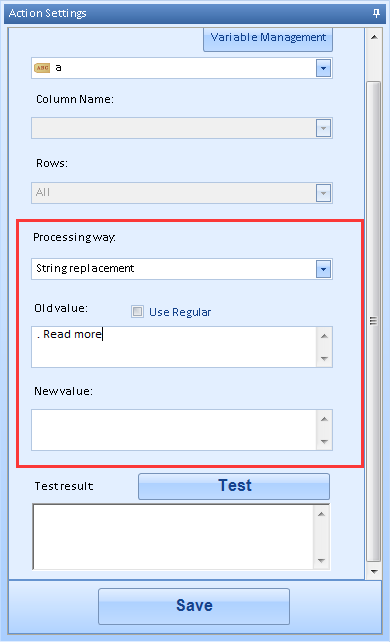The image size is (390, 642).
Task: Click the ABC variable type icon
Action: click(x=42, y=68)
